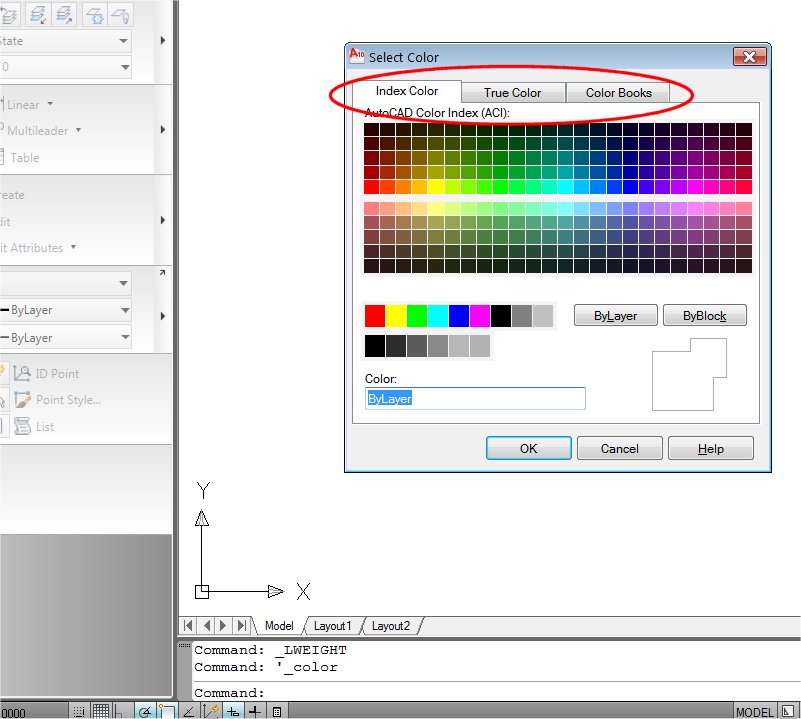The width and height of the screenshot is (801, 719).
Task: Enable Polar Tracking from the status bar
Action: tap(143, 711)
